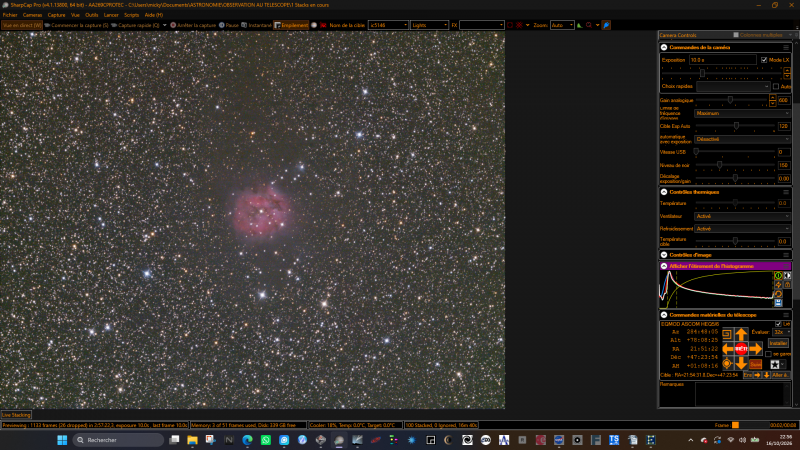Open the target name ic5146 dropdown
The width and height of the screenshot is (800, 450).
pyautogui.click(x=388, y=25)
